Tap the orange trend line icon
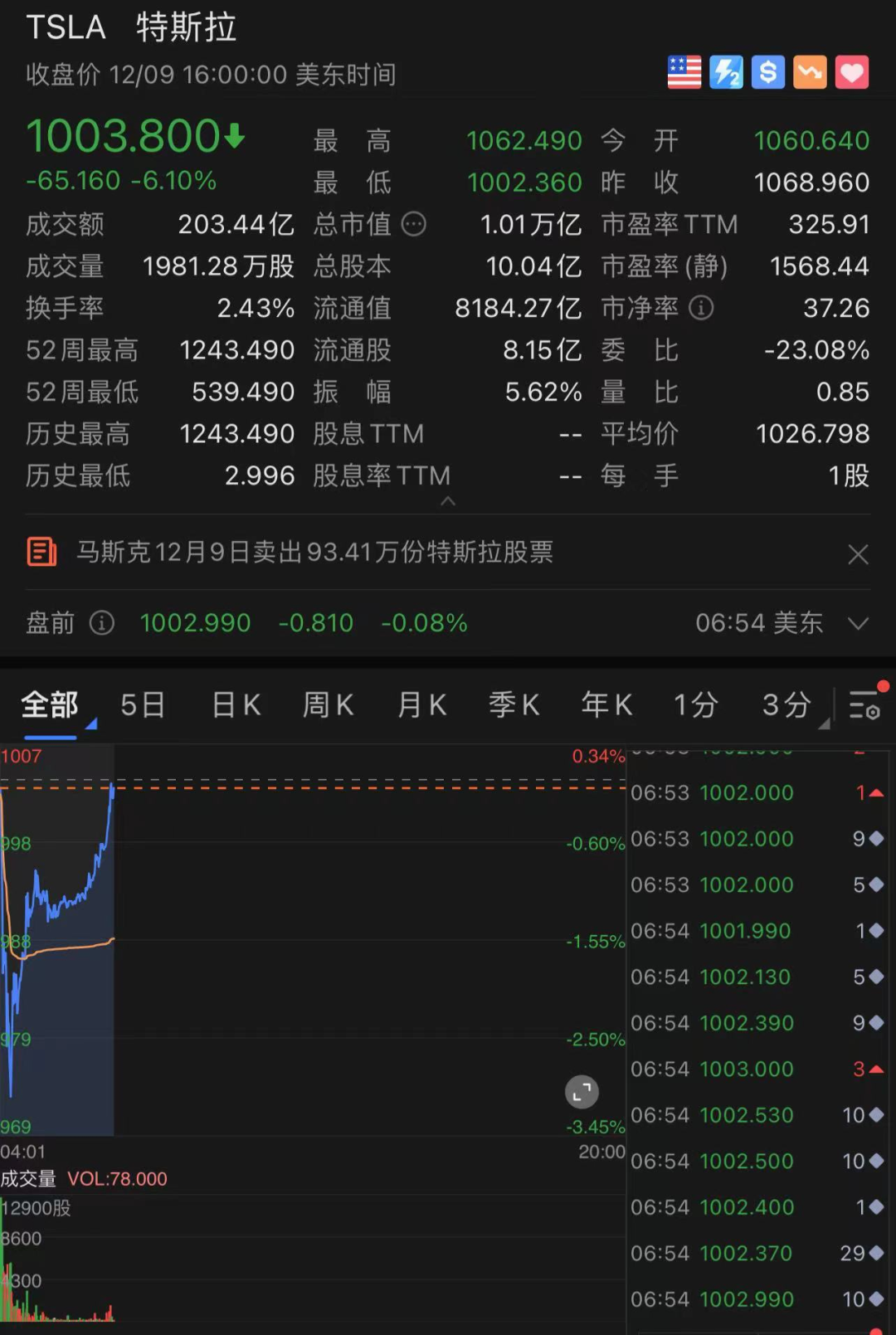 pyautogui.click(x=810, y=72)
